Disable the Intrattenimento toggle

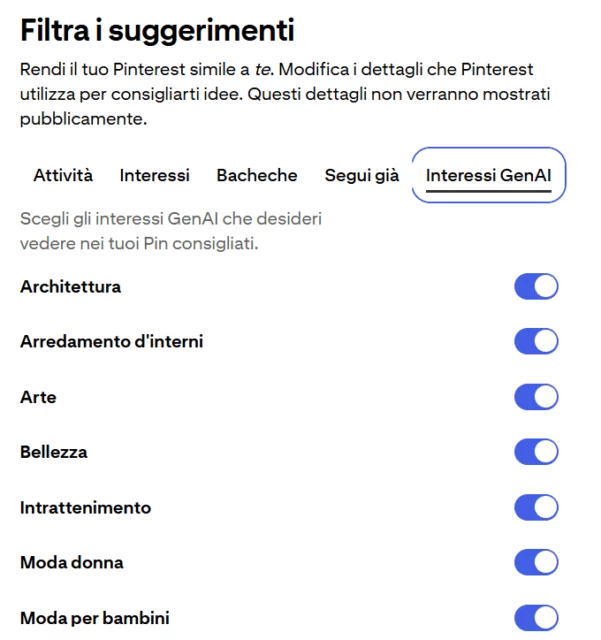[x=536, y=508]
